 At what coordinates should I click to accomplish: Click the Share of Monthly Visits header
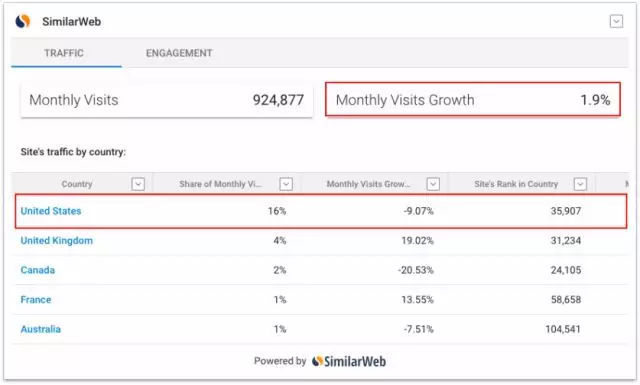(x=220, y=184)
